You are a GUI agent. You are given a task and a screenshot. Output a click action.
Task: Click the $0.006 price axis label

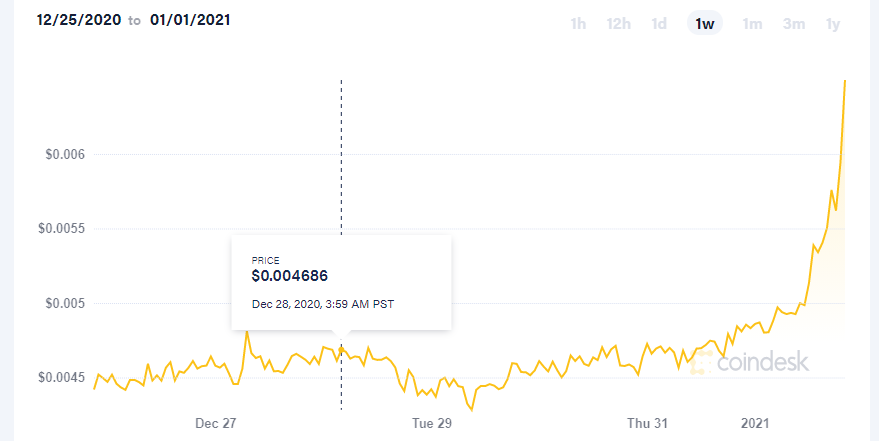point(64,154)
